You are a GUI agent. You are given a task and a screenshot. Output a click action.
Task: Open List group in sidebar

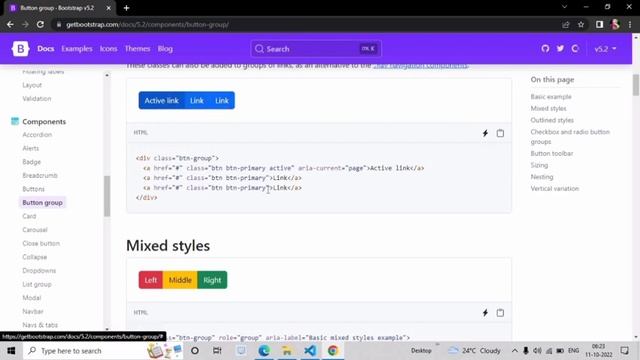tap(37, 284)
